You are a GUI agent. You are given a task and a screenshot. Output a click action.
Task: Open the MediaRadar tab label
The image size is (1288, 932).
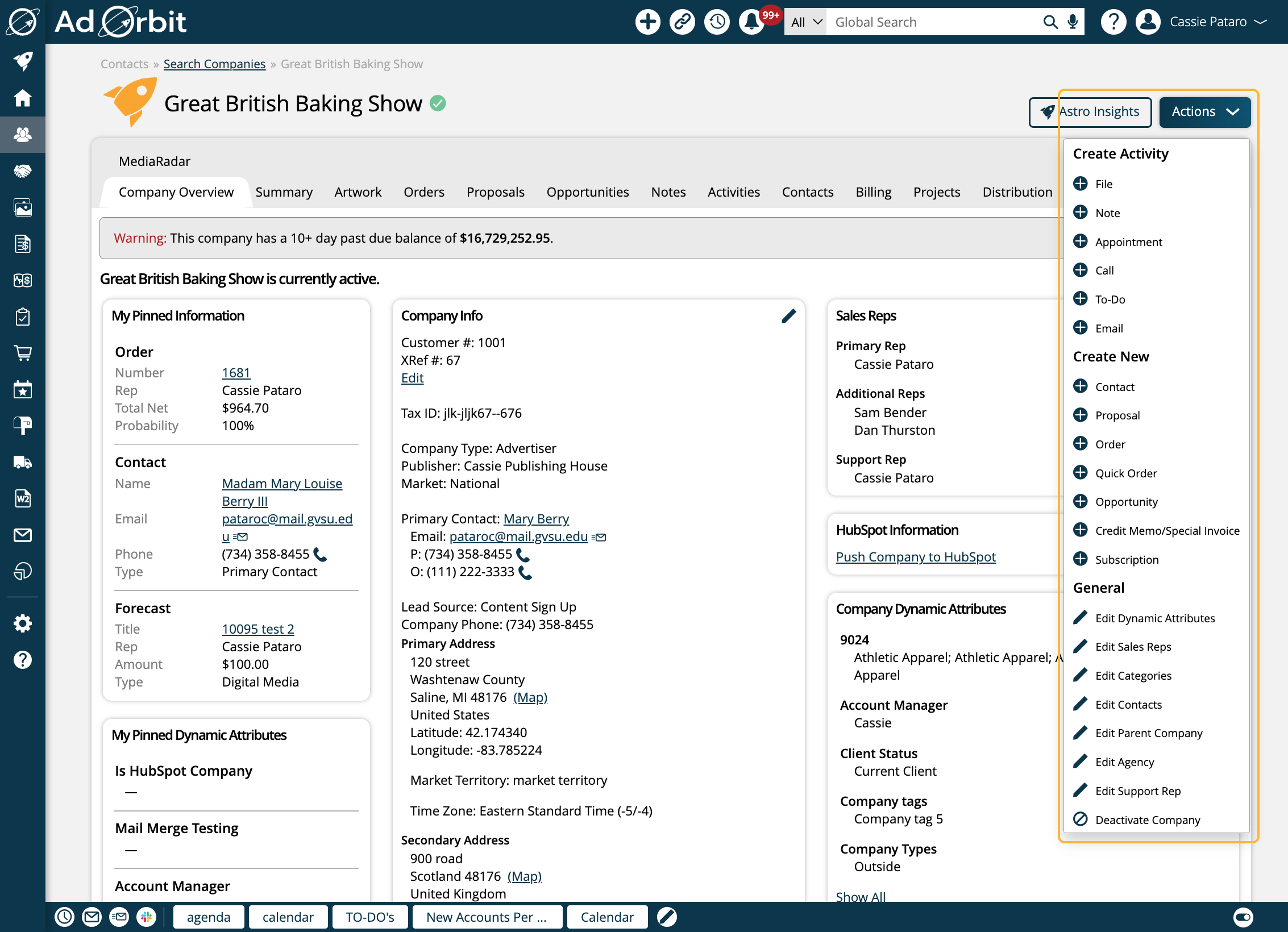pos(155,161)
